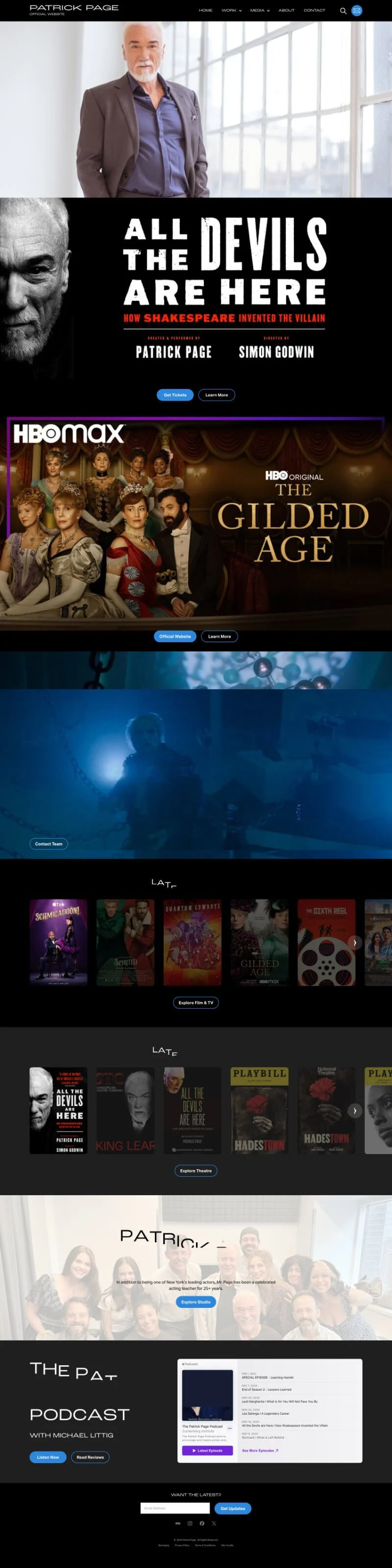392x1568 pixels.
Task: Go to the Home menu item
Action: coord(206,10)
